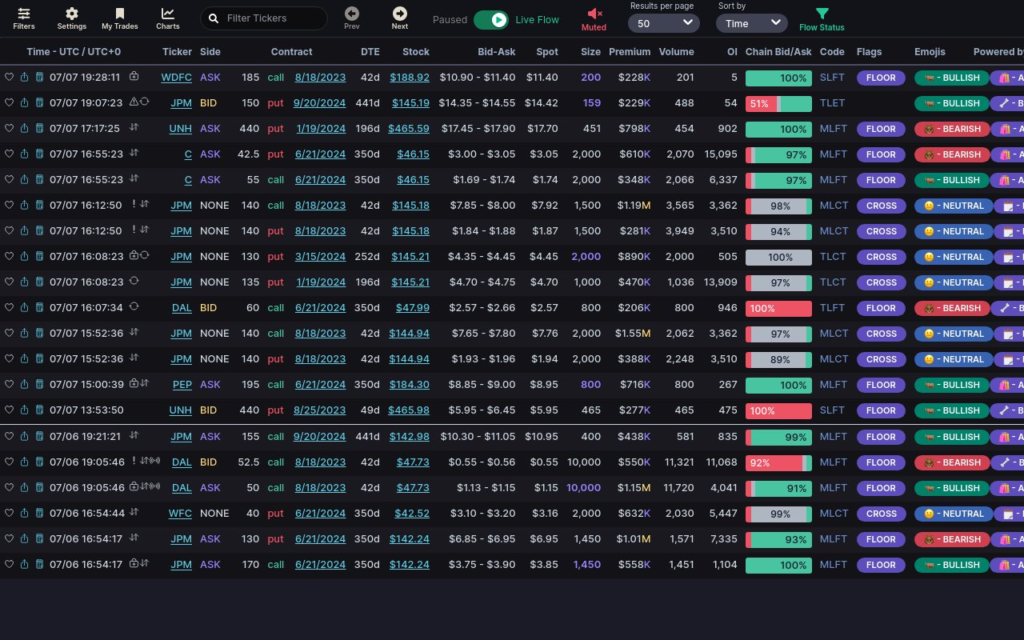This screenshot has height=640, width=1024.
Task: Share the 07/06 19:21:21 JPM trade
Action: coord(24,436)
